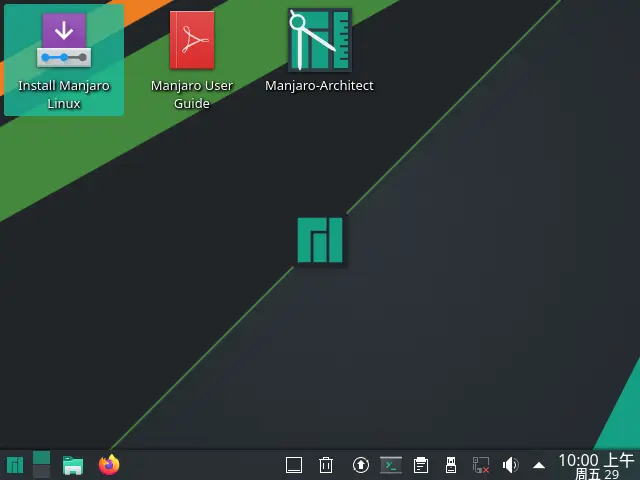Switch to the bottom virtual desktop in the pager
Viewport: 640px width, 480px height.
click(41, 472)
